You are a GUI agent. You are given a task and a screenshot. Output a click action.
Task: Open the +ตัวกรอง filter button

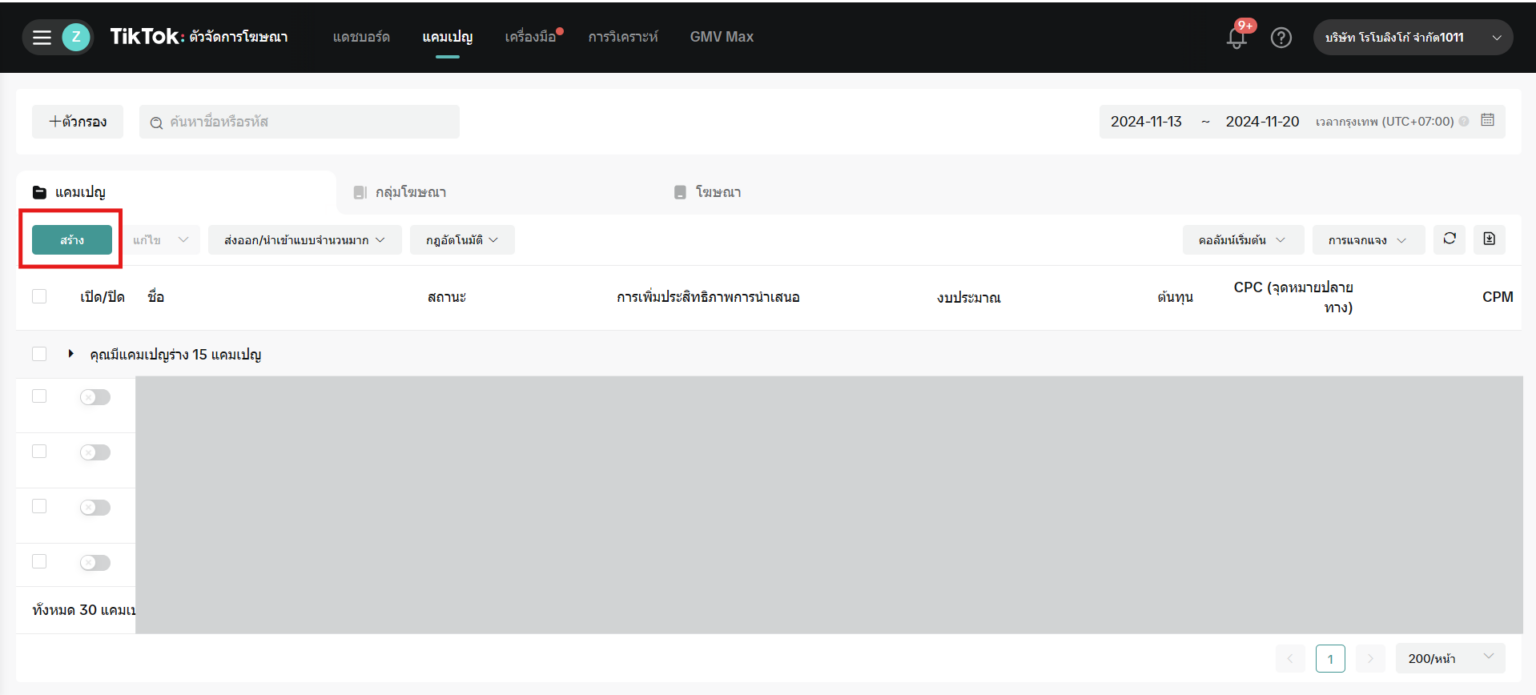(x=77, y=121)
